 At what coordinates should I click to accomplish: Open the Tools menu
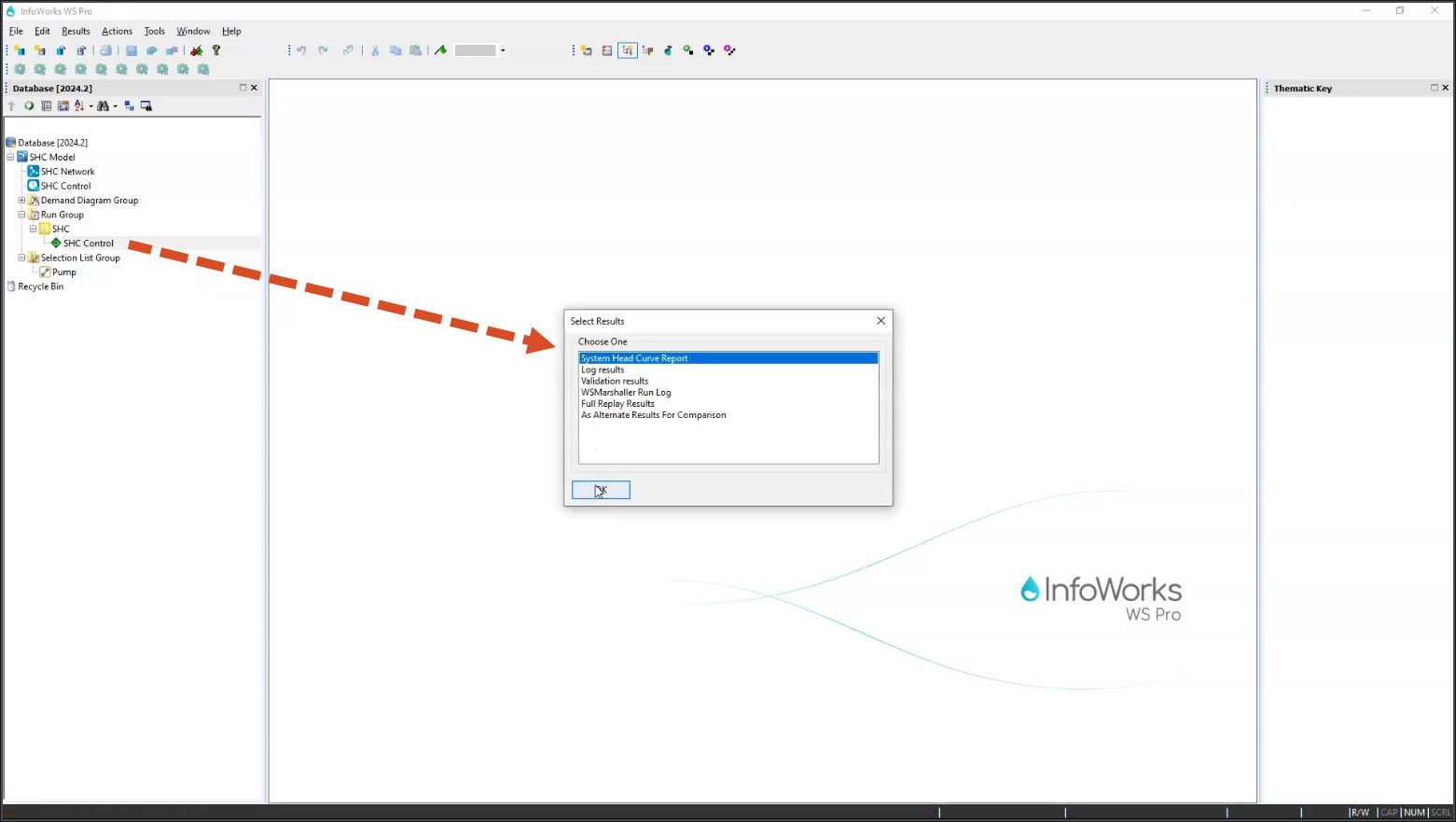tap(155, 31)
